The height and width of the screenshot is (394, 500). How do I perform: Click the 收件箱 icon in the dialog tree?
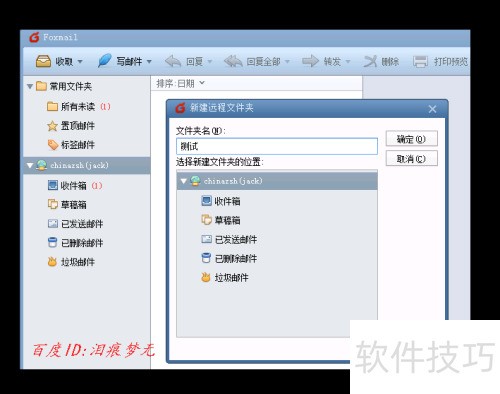coord(206,201)
